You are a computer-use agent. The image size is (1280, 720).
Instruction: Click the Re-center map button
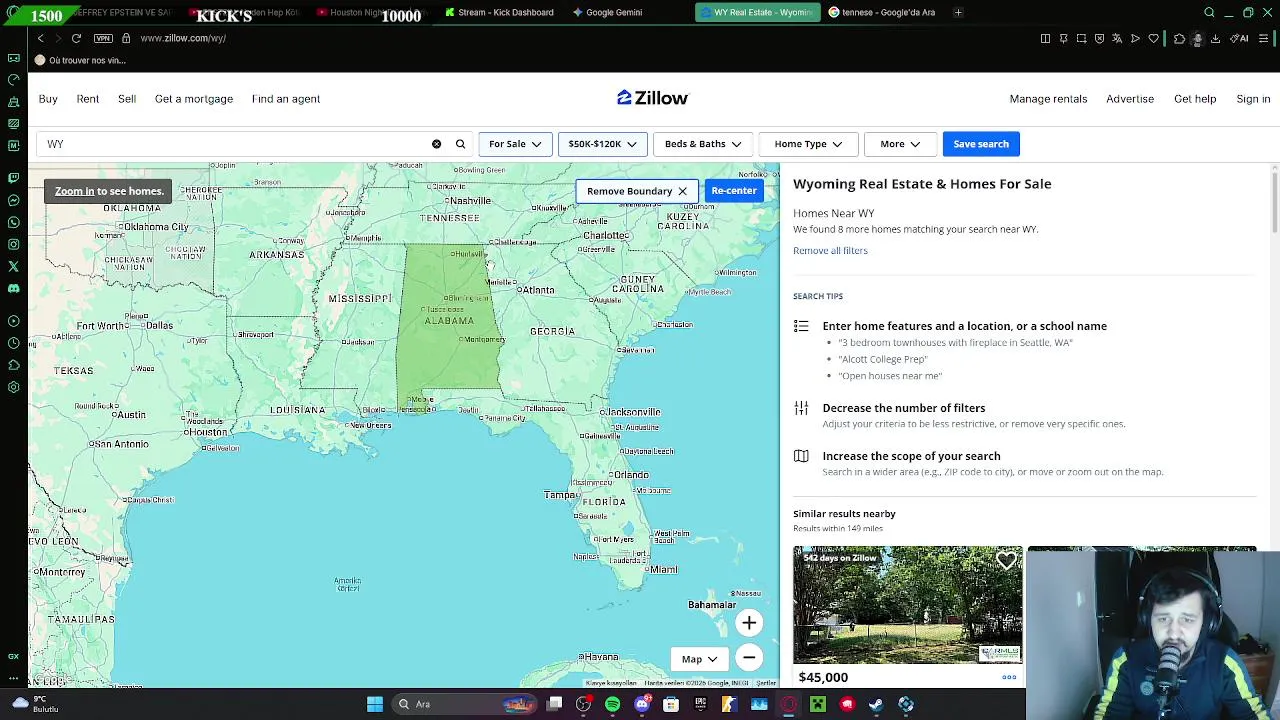(x=734, y=191)
